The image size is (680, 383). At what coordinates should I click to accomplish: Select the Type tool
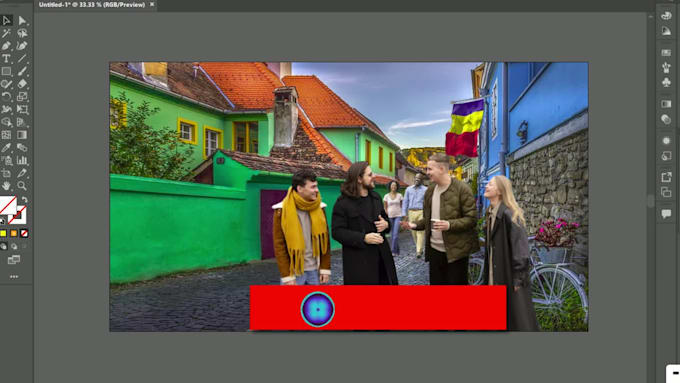pyautogui.click(x=7, y=58)
